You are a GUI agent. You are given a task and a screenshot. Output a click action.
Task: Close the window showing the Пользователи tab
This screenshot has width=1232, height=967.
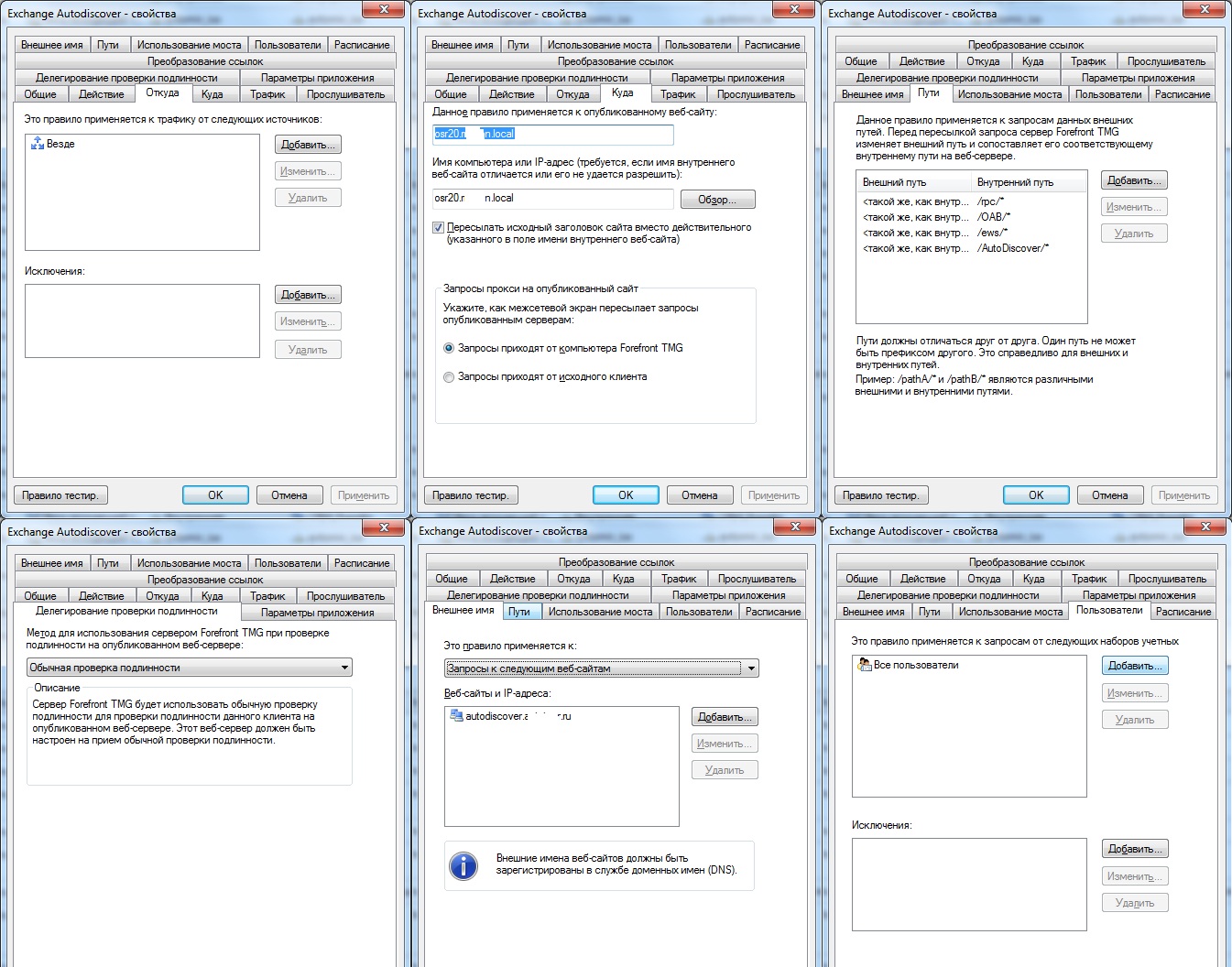[x=1205, y=527]
